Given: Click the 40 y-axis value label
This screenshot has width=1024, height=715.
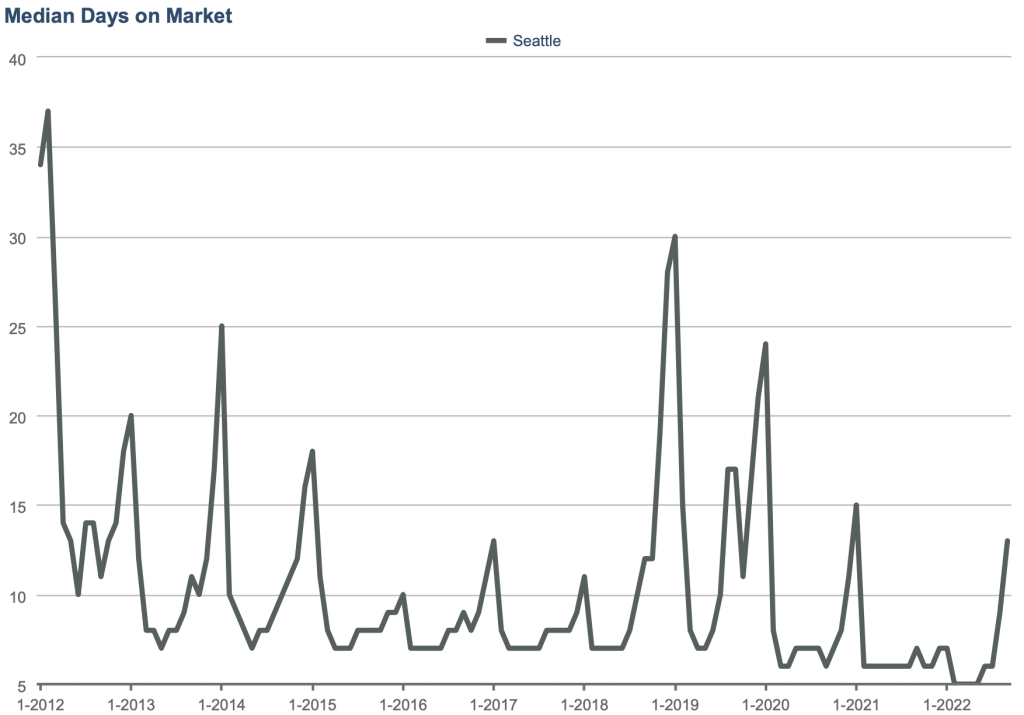Looking at the screenshot, I should point(17,58).
